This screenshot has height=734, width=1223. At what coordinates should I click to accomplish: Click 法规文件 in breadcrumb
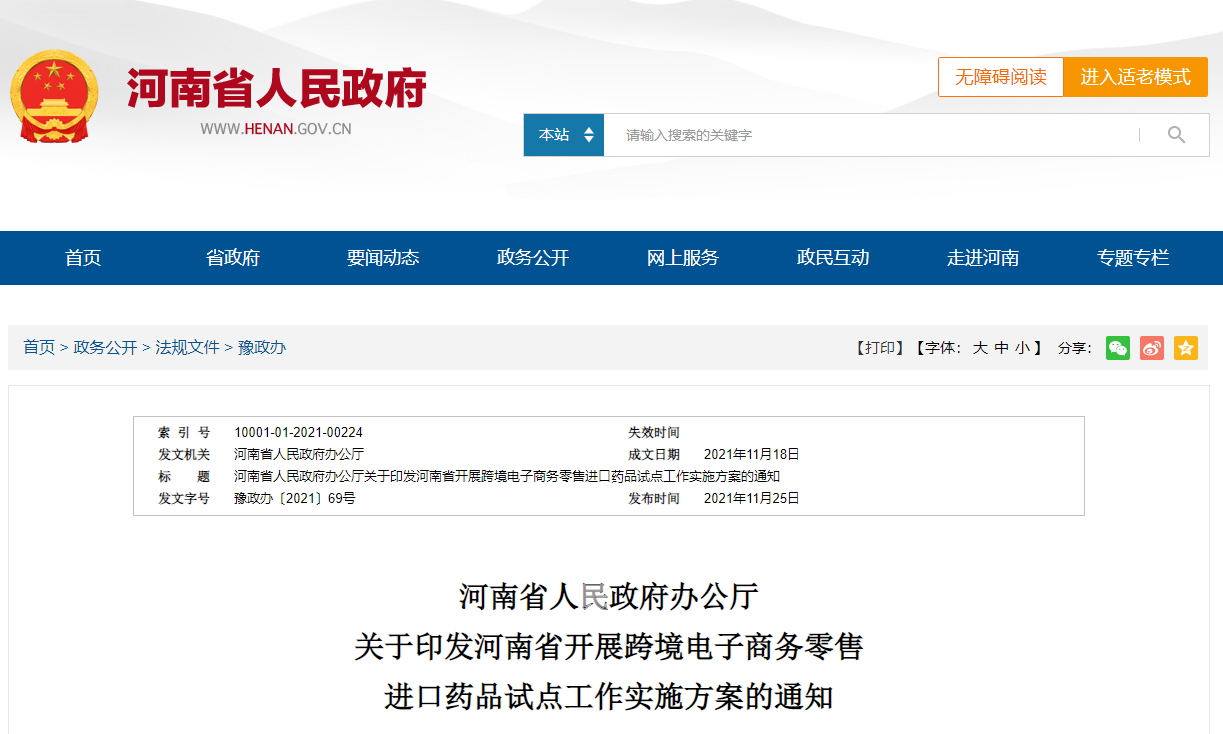(x=187, y=347)
